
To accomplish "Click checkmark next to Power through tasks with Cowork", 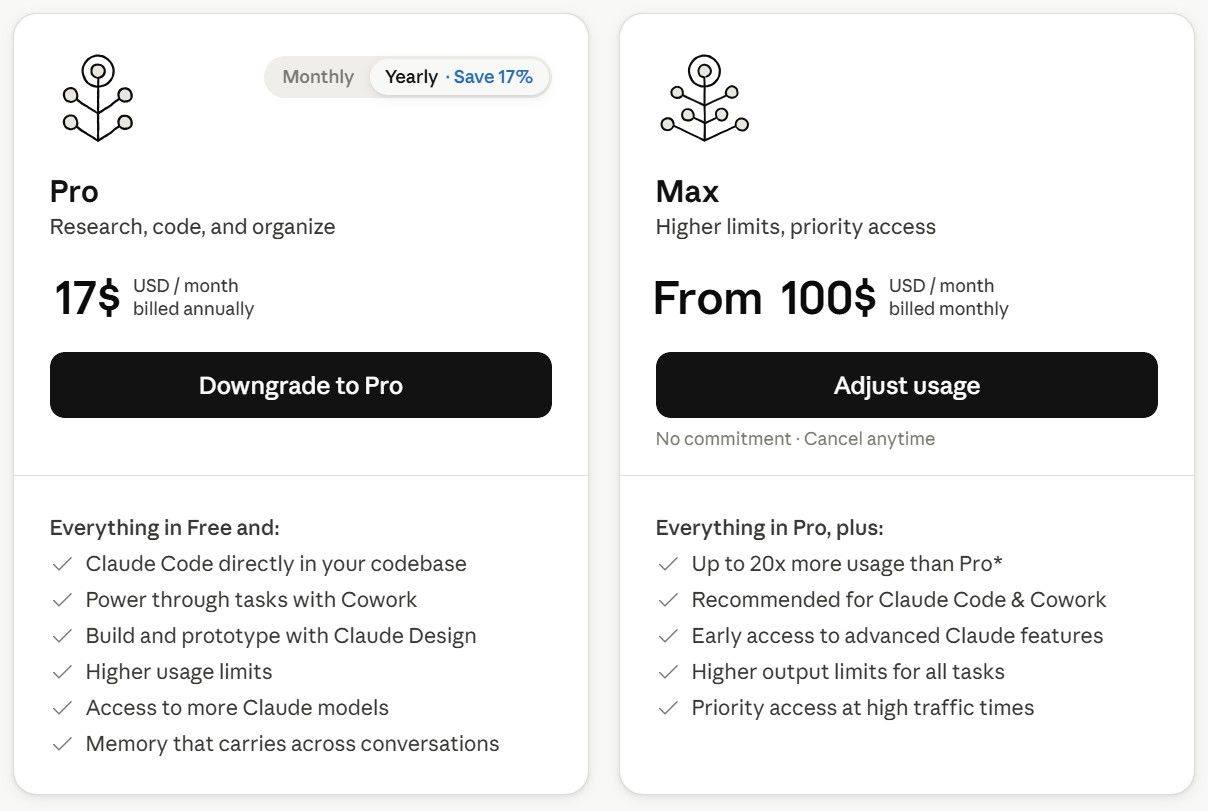I will 62,600.
